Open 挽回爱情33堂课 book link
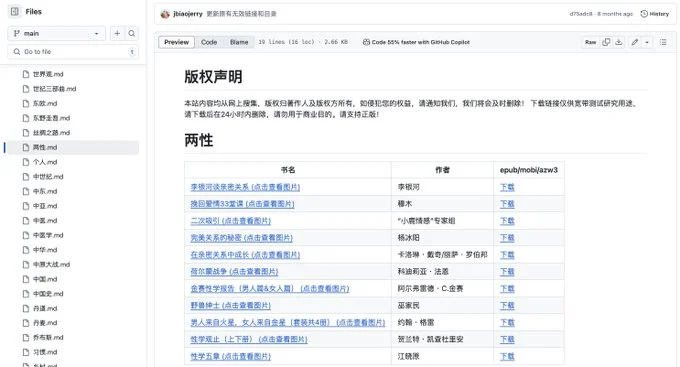Screen dimensions: 680x367 [x=242, y=204]
